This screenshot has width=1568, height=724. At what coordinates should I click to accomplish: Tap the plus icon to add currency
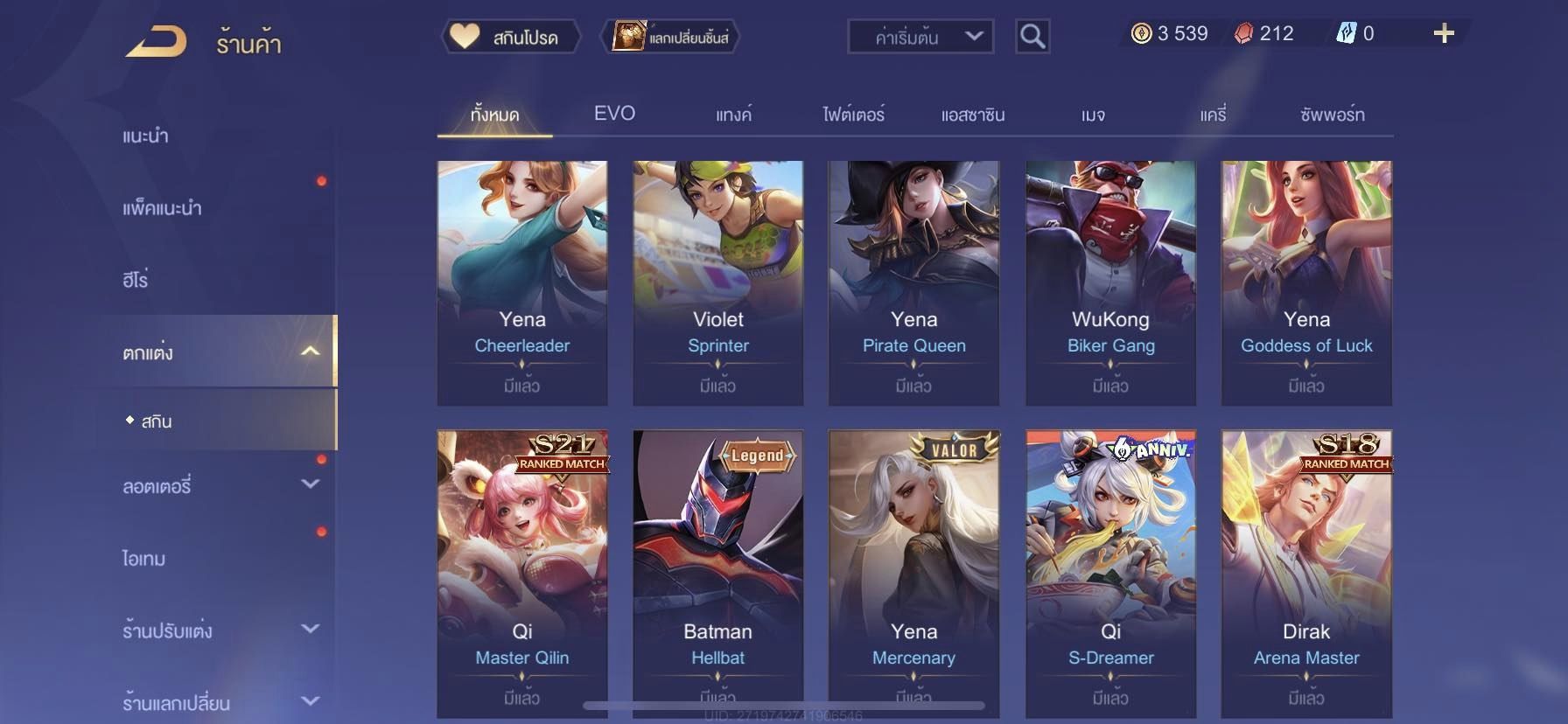[1444, 33]
